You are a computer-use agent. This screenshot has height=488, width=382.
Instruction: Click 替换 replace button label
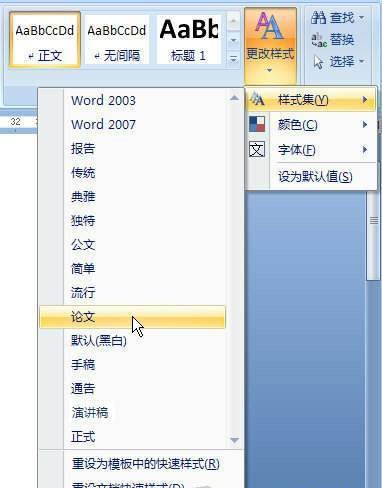tap(342, 40)
